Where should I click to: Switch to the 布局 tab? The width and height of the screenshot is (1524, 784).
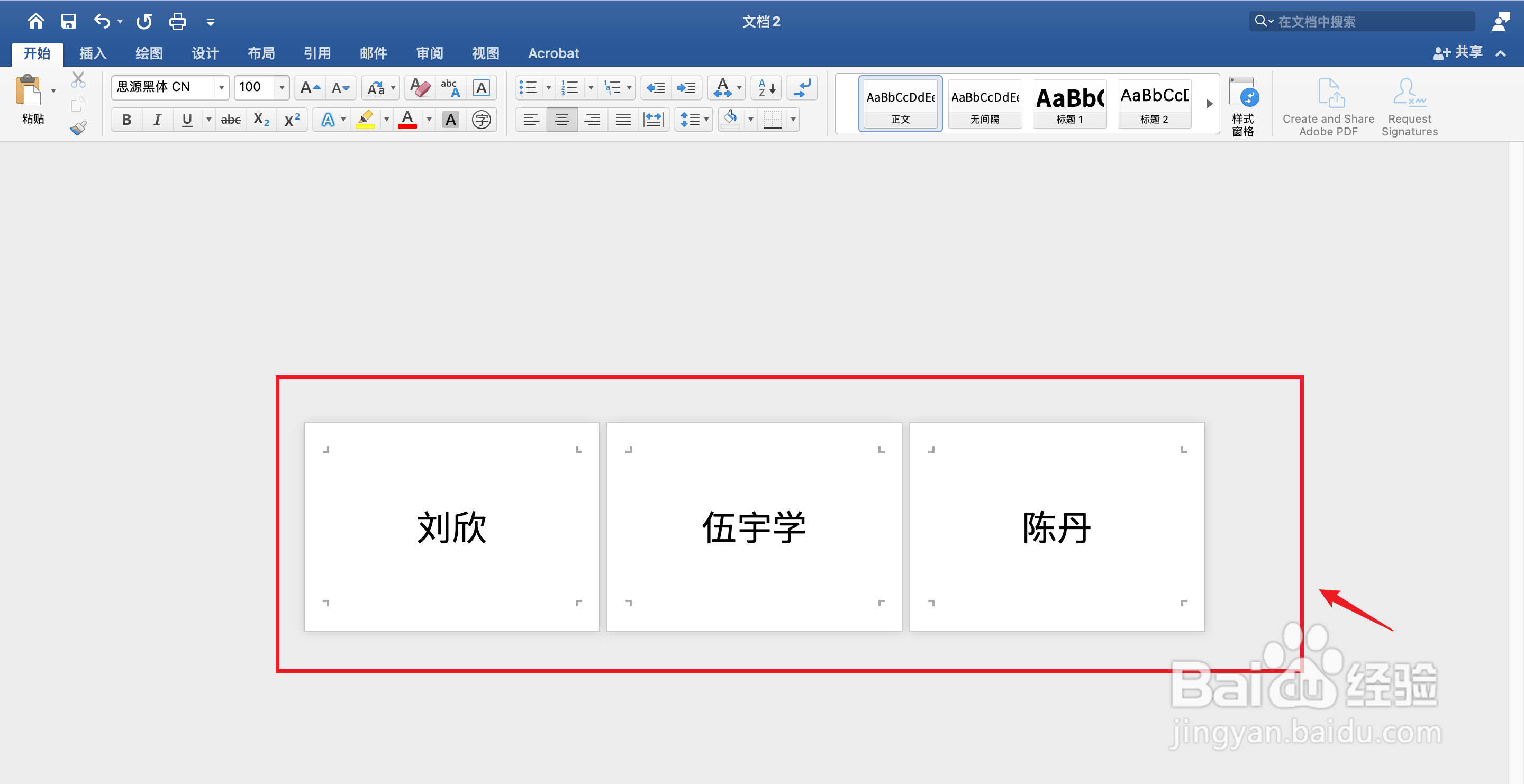click(x=261, y=53)
